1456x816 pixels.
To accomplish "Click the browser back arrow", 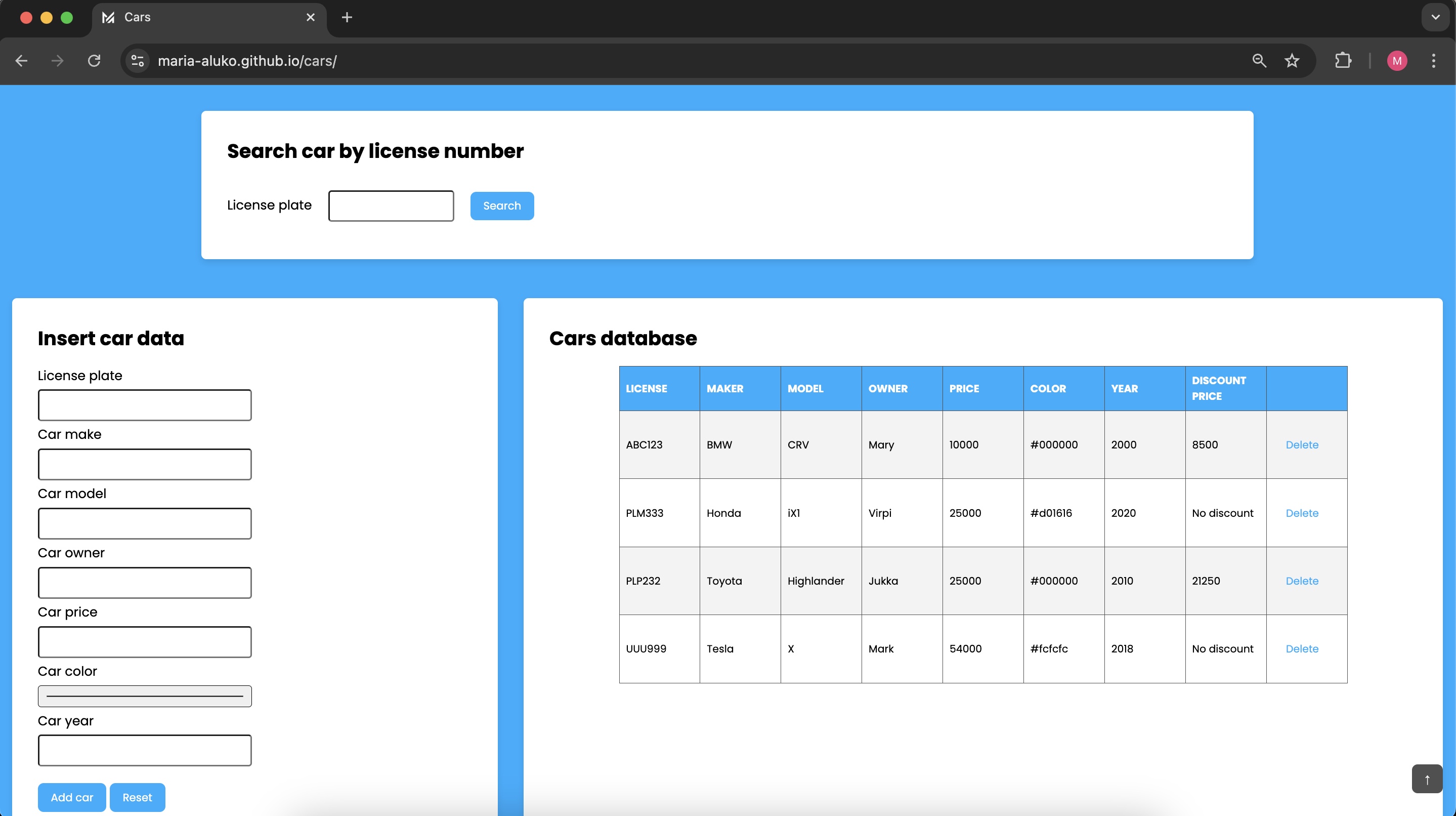I will pos(21,61).
